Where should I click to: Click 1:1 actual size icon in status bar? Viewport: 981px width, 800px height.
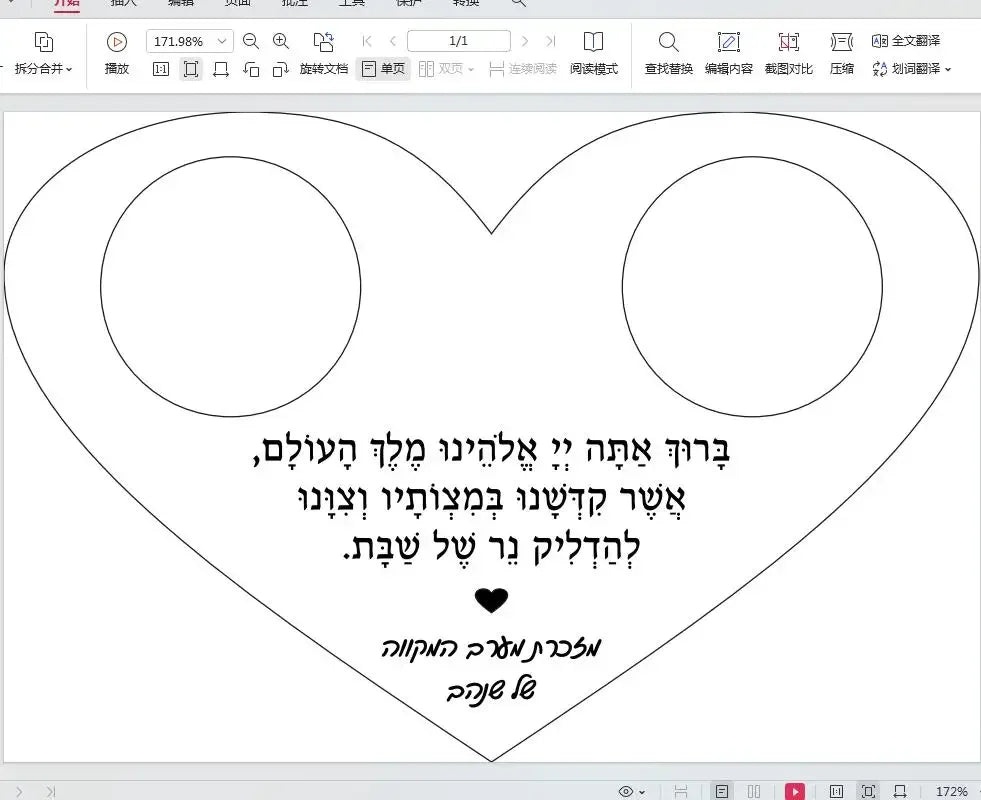836,791
